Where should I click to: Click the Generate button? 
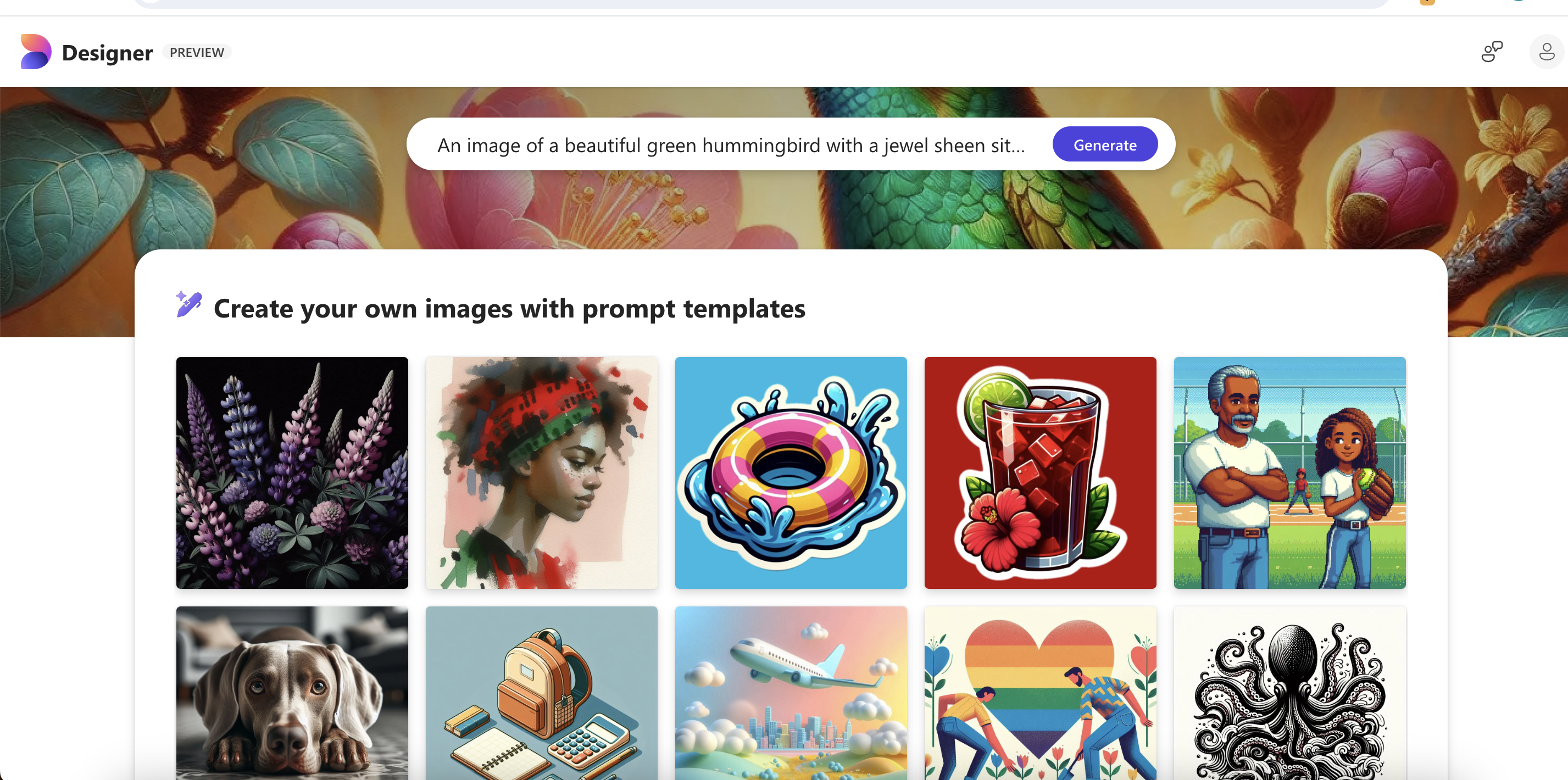1104,145
